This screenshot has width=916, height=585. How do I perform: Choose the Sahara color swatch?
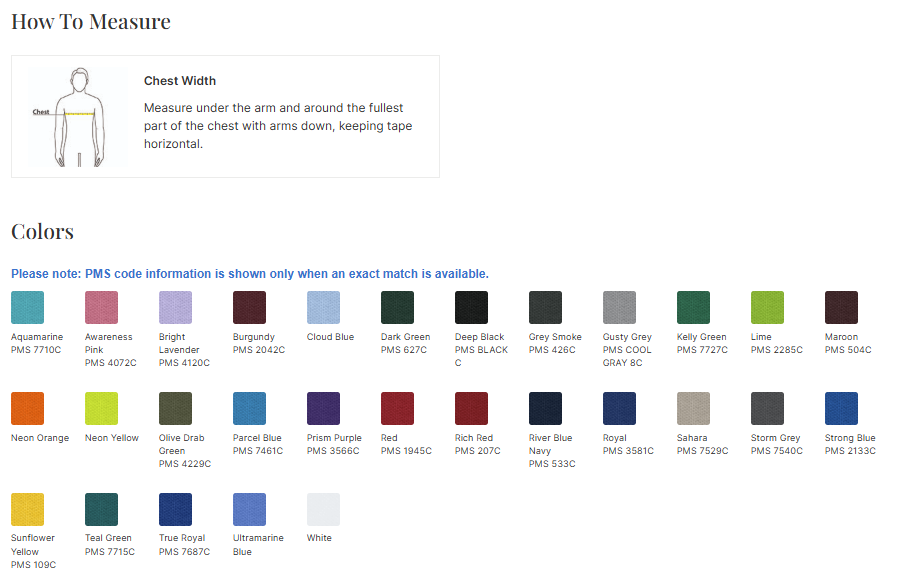pos(693,409)
